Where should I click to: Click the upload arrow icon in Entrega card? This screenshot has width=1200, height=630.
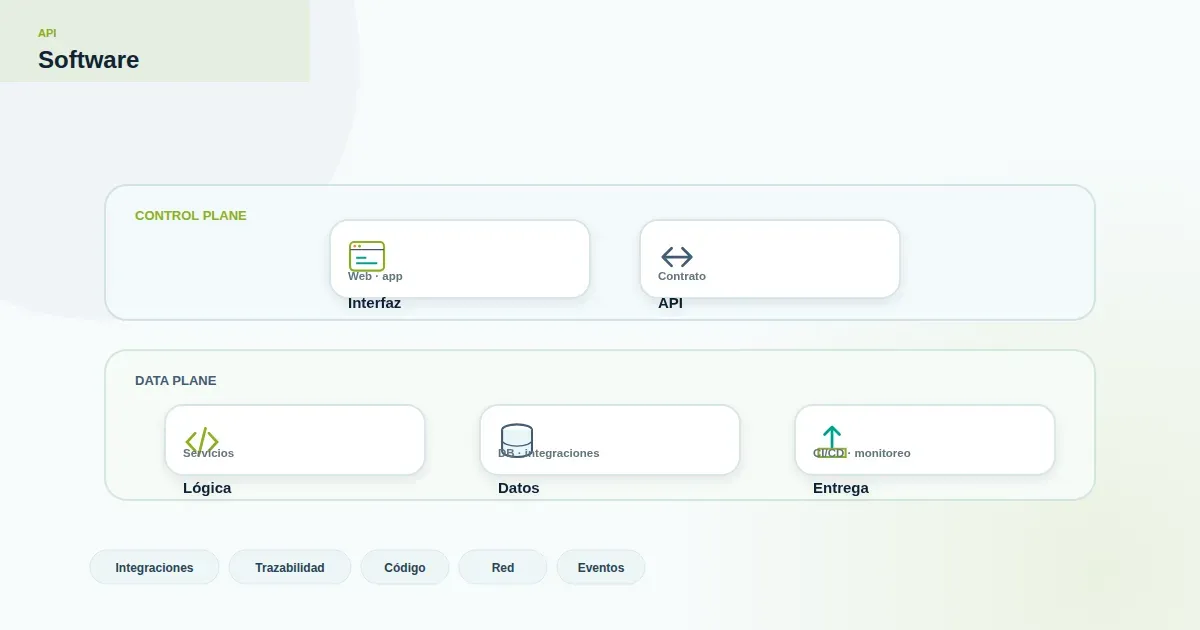pos(832,441)
